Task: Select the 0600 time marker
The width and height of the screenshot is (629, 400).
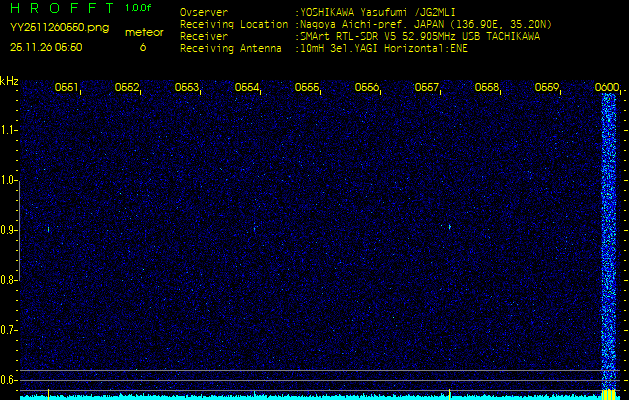Action: pyautogui.click(x=607, y=88)
